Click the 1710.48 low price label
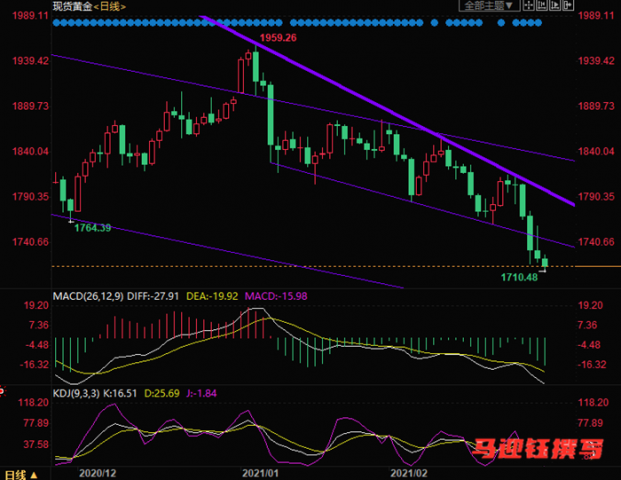The height and width of the screenshot is (480, 621). (x=519, y=277)
